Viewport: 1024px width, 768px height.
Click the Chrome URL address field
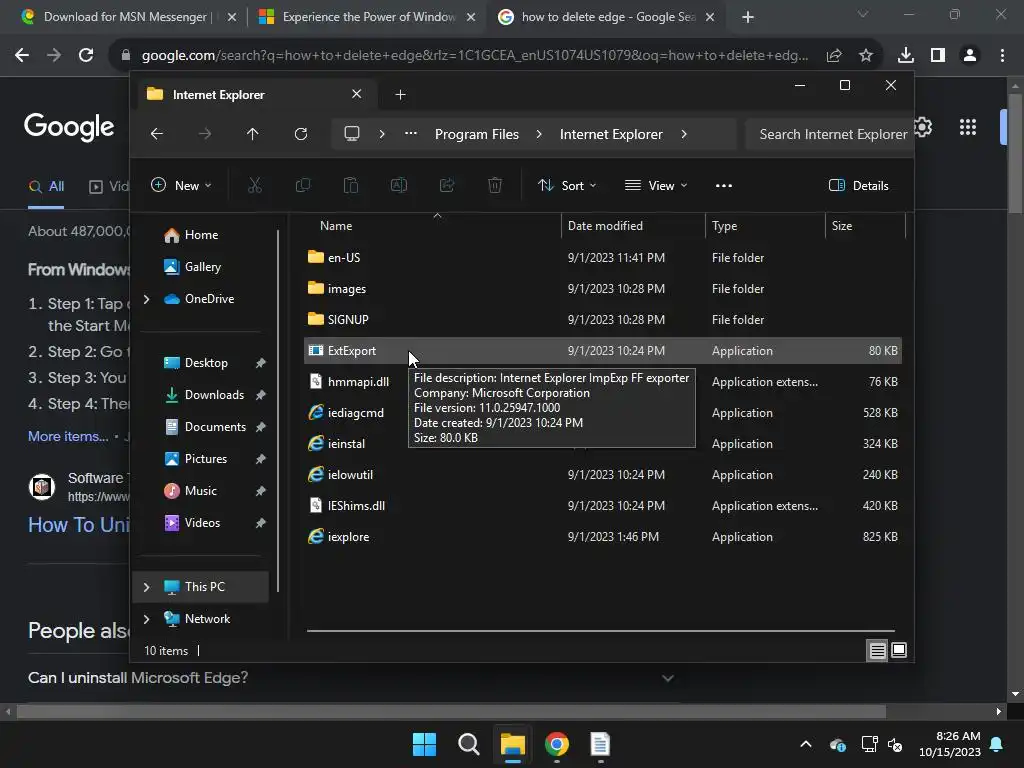click(475, 56)
